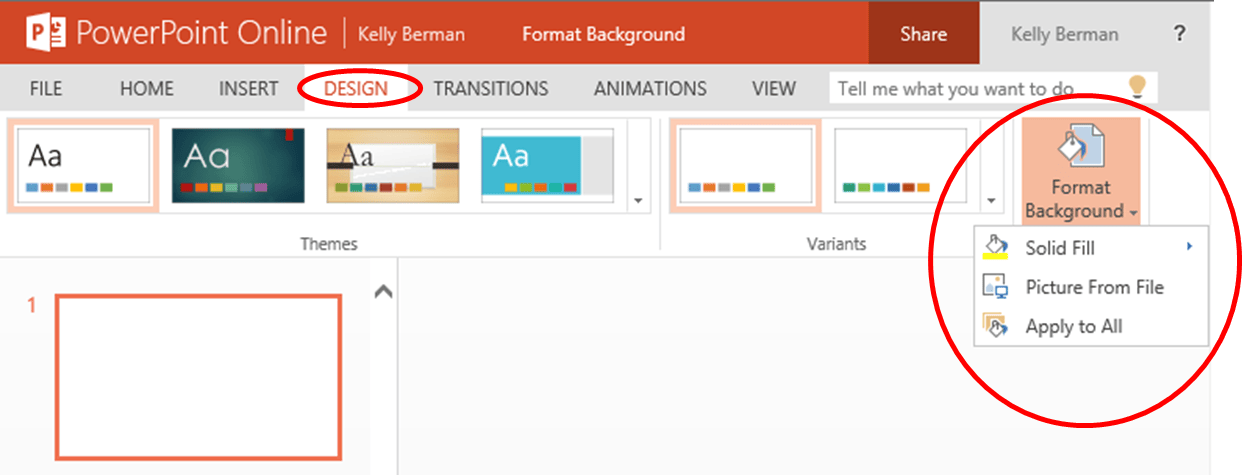This screenshot has height=475, width=1242.
Task: Open the Kelly Berman account menu
Action: point(1065,34)
